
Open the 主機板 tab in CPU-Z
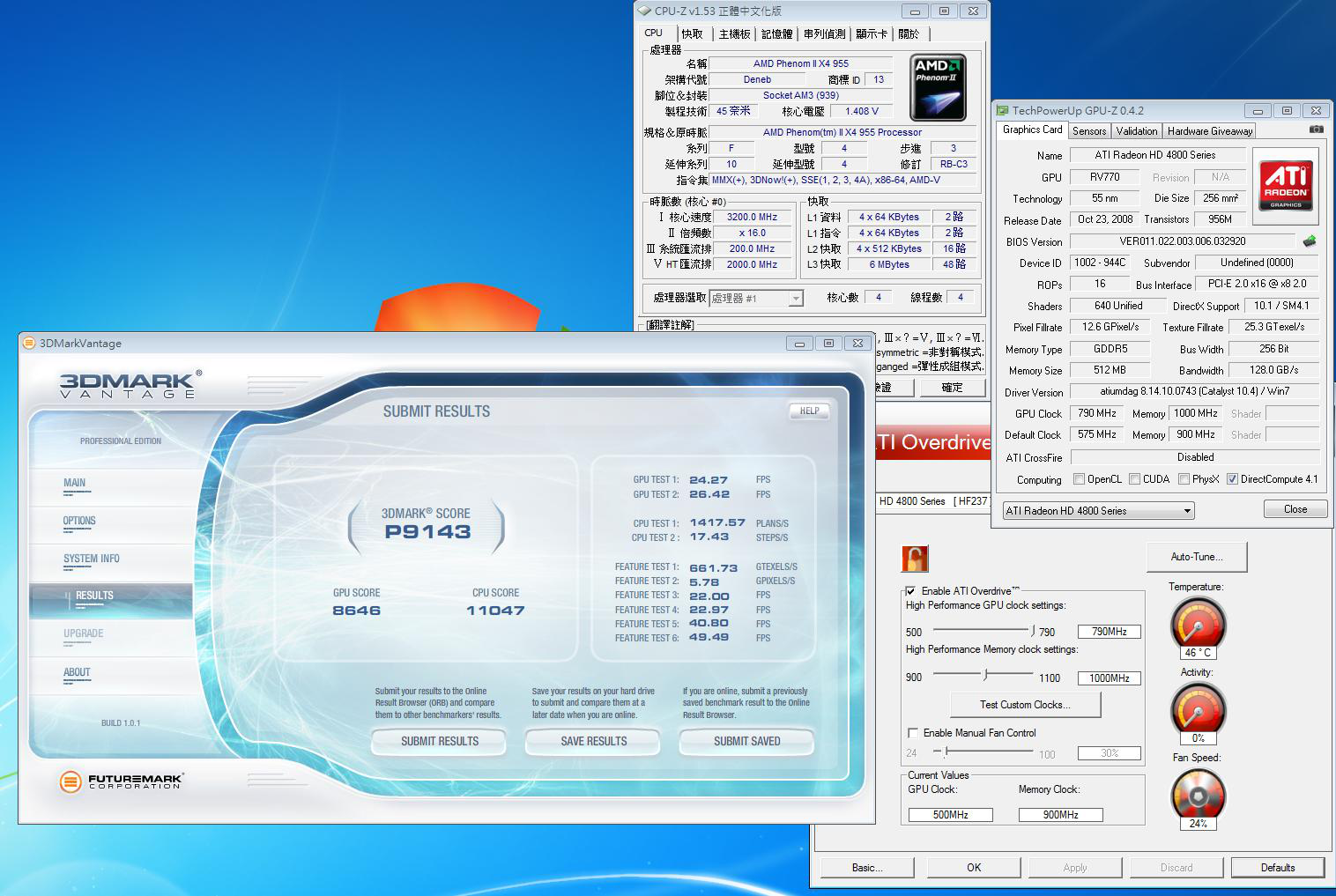[x=734, y=34]
